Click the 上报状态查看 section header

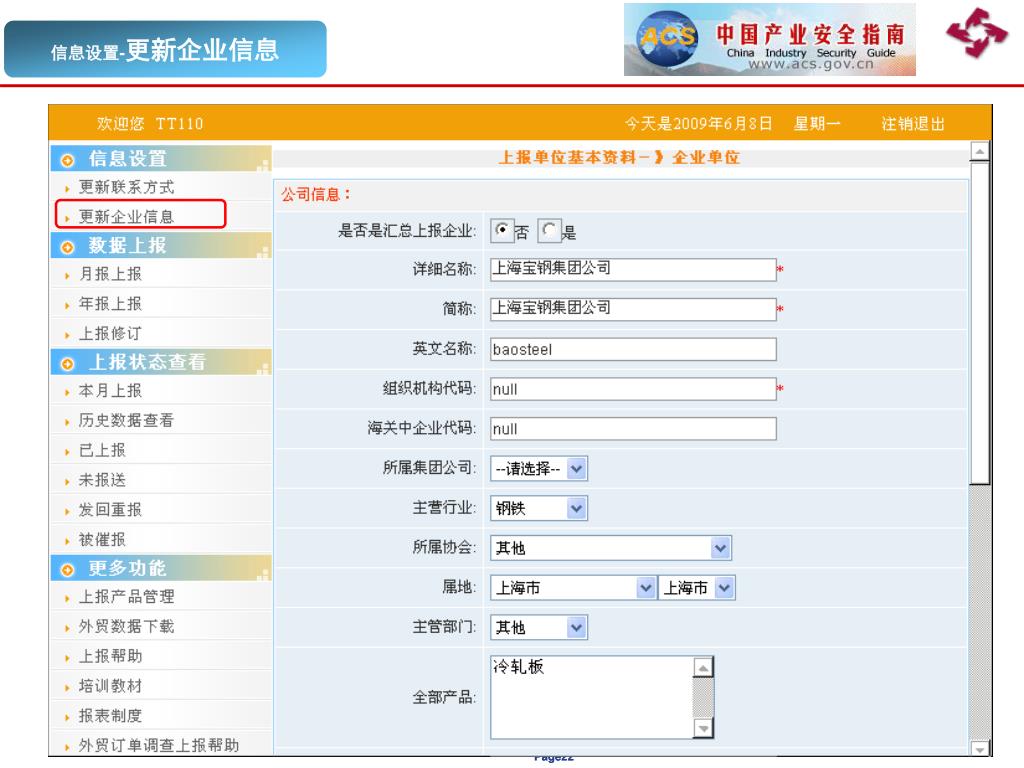coord(161,362)
